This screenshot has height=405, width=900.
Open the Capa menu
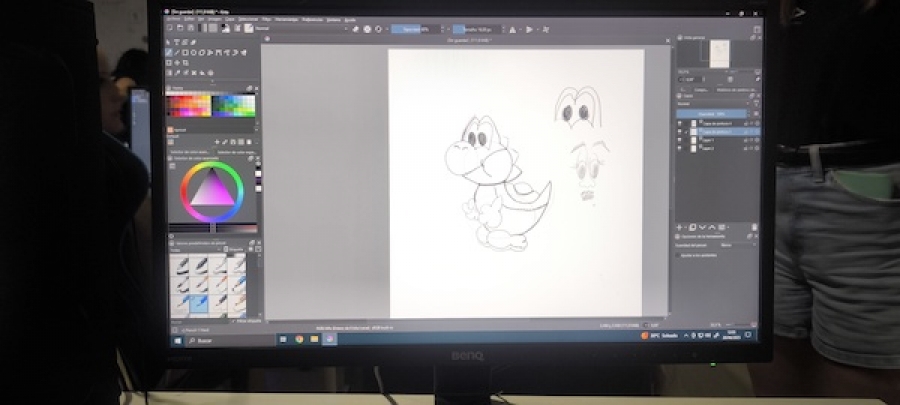click(x=229, y=20)
